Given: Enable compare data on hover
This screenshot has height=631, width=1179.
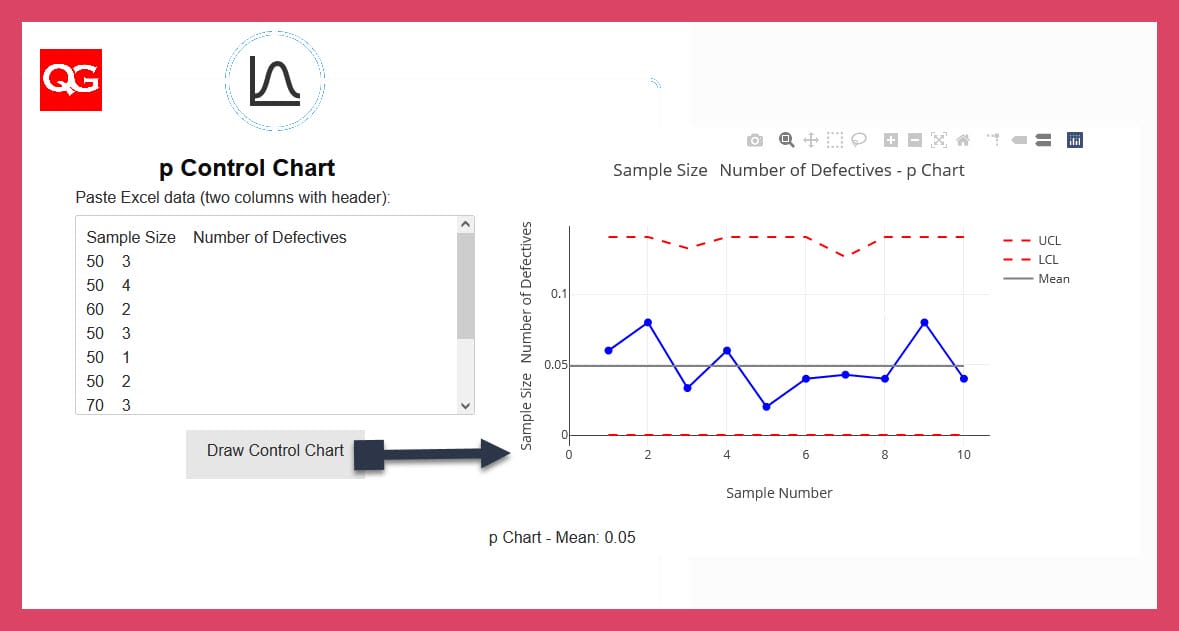Looking at the screenshot, I should tap(1043, 140).
